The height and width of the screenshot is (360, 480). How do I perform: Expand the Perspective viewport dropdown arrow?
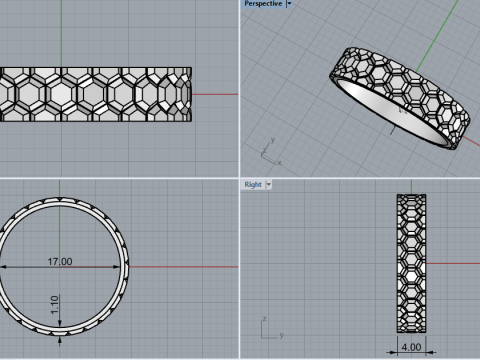point(289,4)
